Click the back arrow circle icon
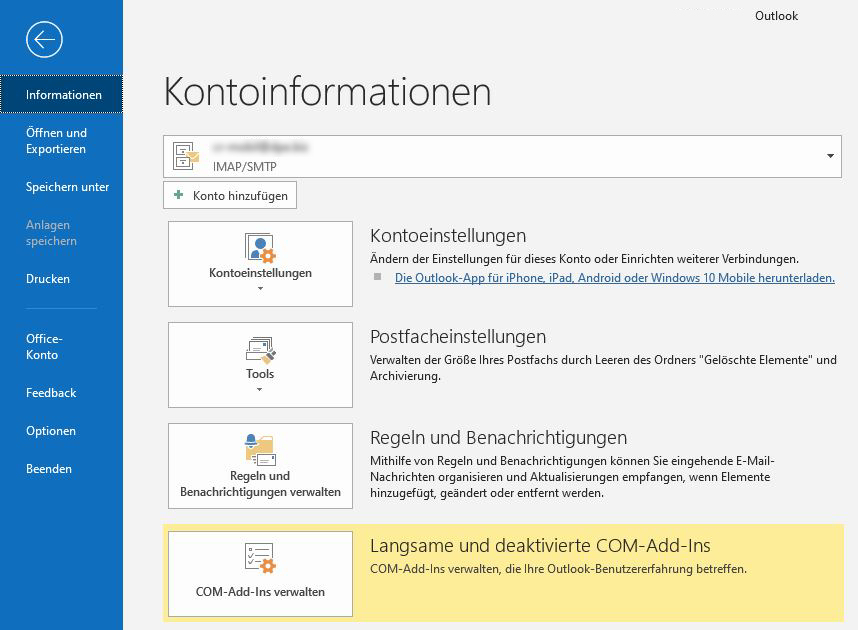Viewport: 858px width, 630px height. click(45, 39)
